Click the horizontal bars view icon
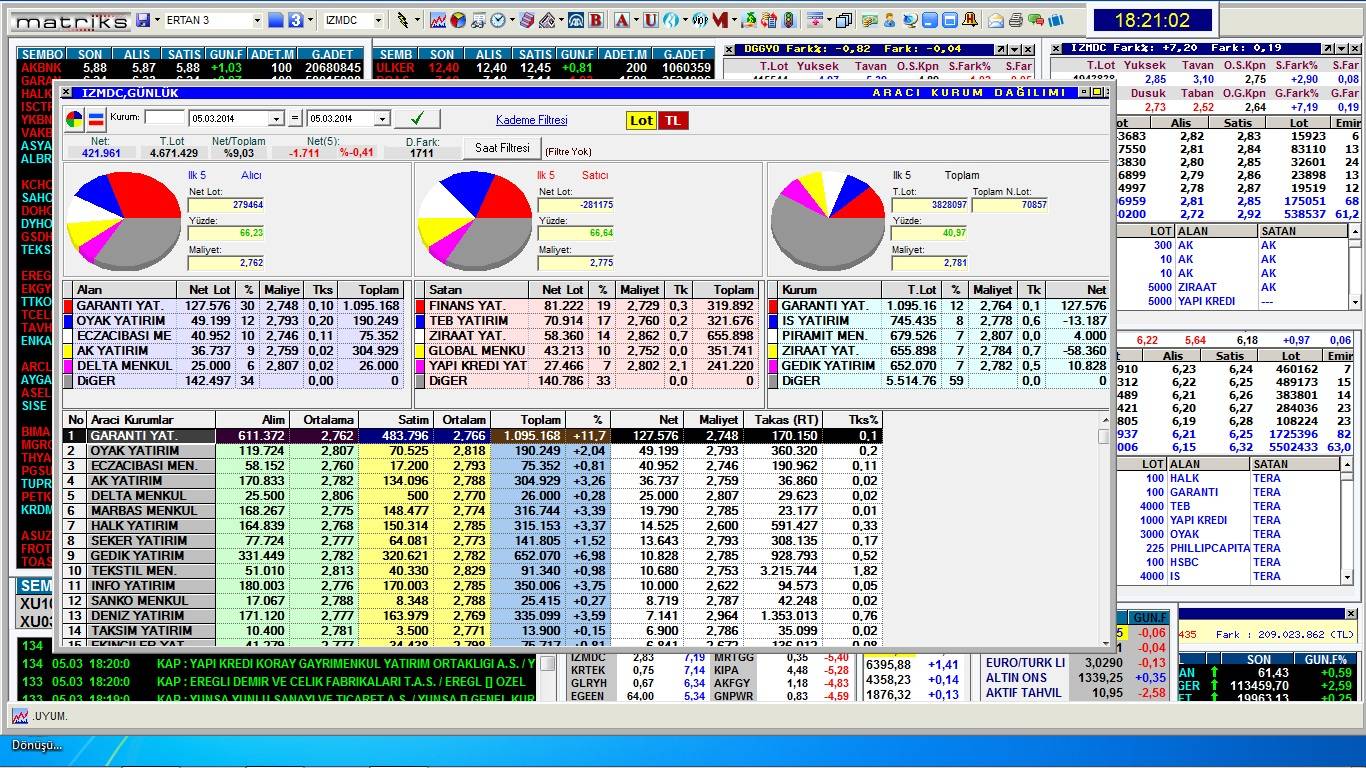Screen dimensions: 1366x768 pos(96,120)
